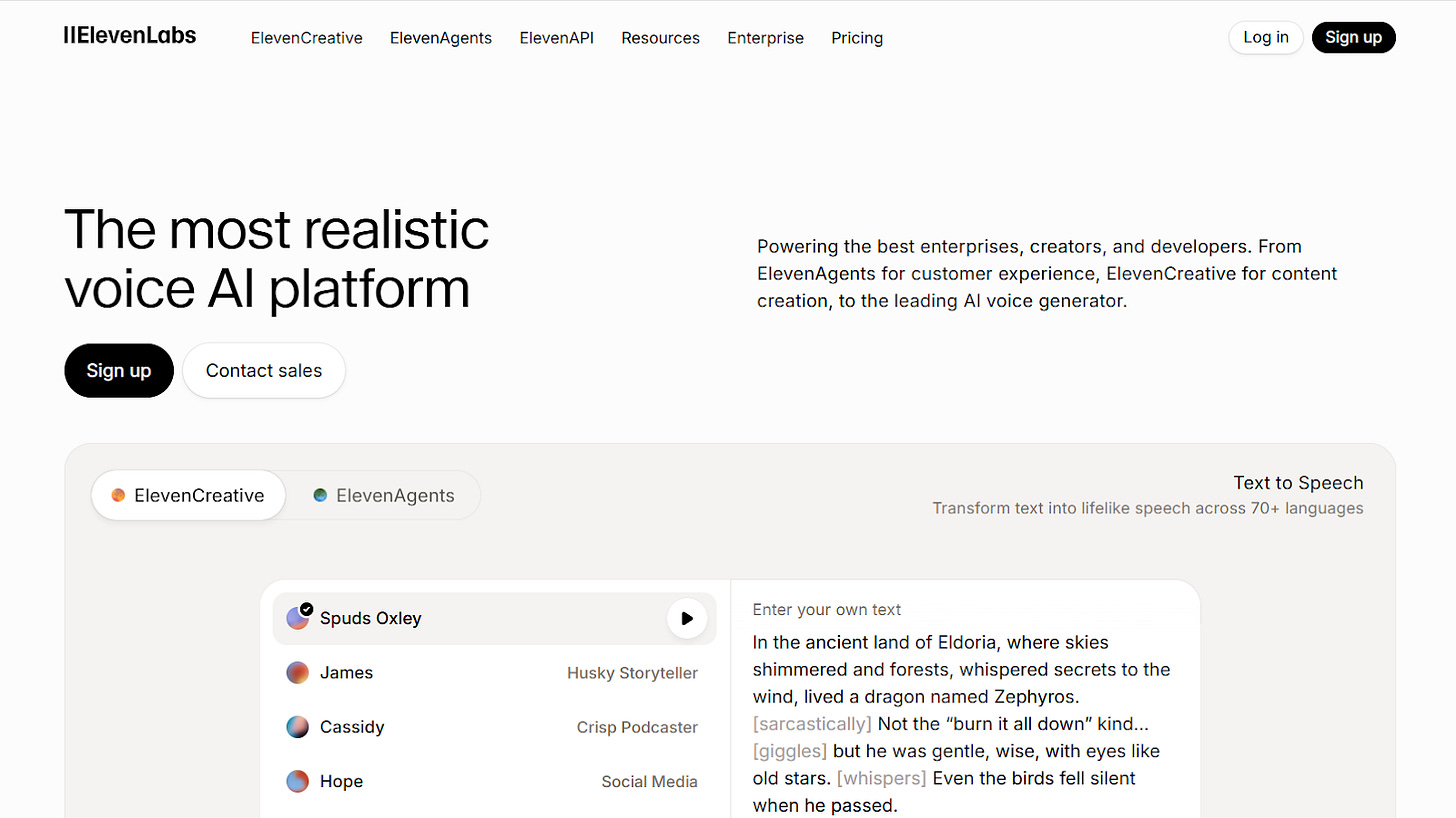Screen dimensions: 1456x818
Task: Select the Hope Social Media voice
Action: tap(495, 781)
